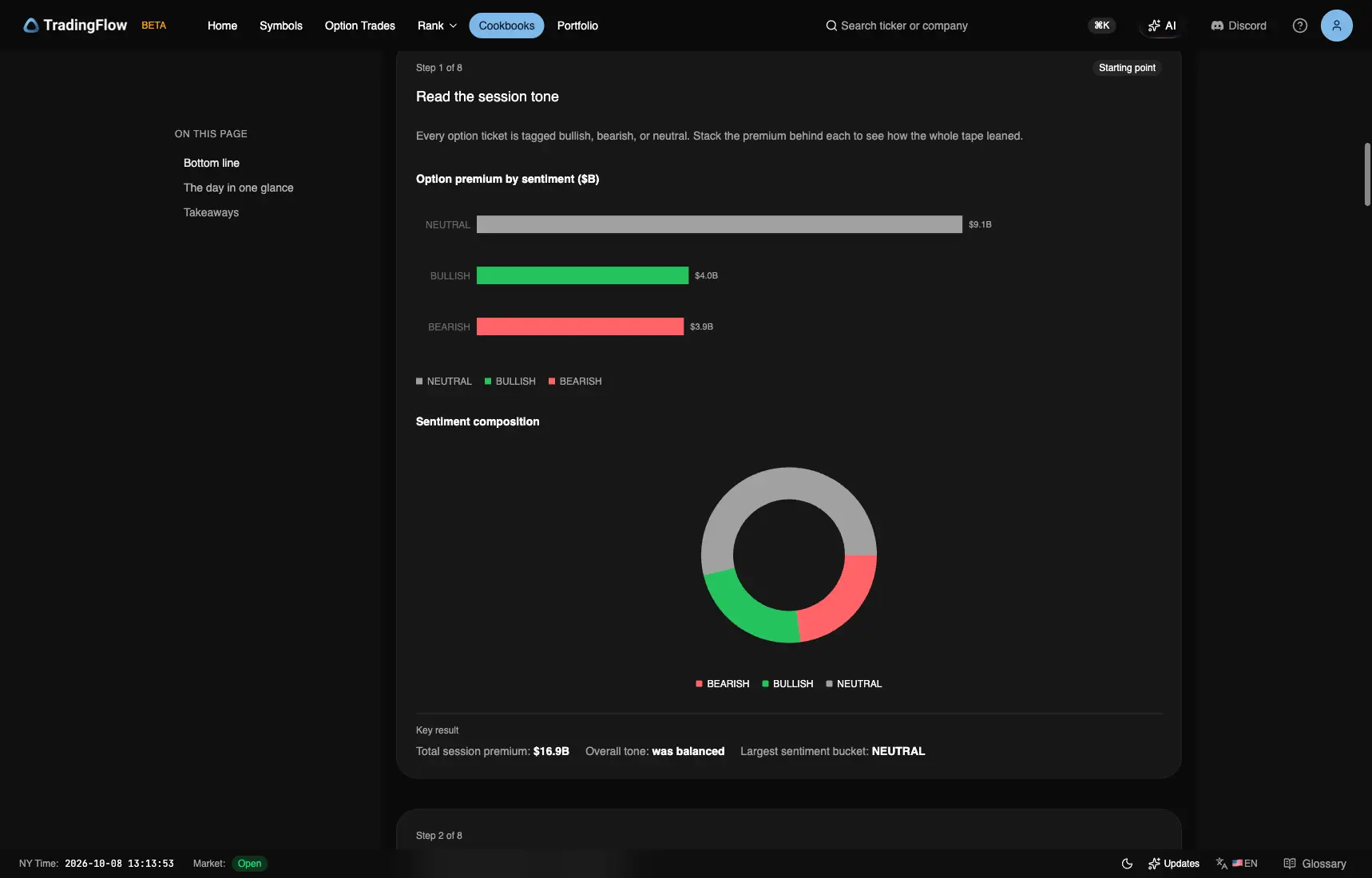The image size is (1372, 878).
Task: Click the TradingFlow logo icon
Action: tap(31, 26)
